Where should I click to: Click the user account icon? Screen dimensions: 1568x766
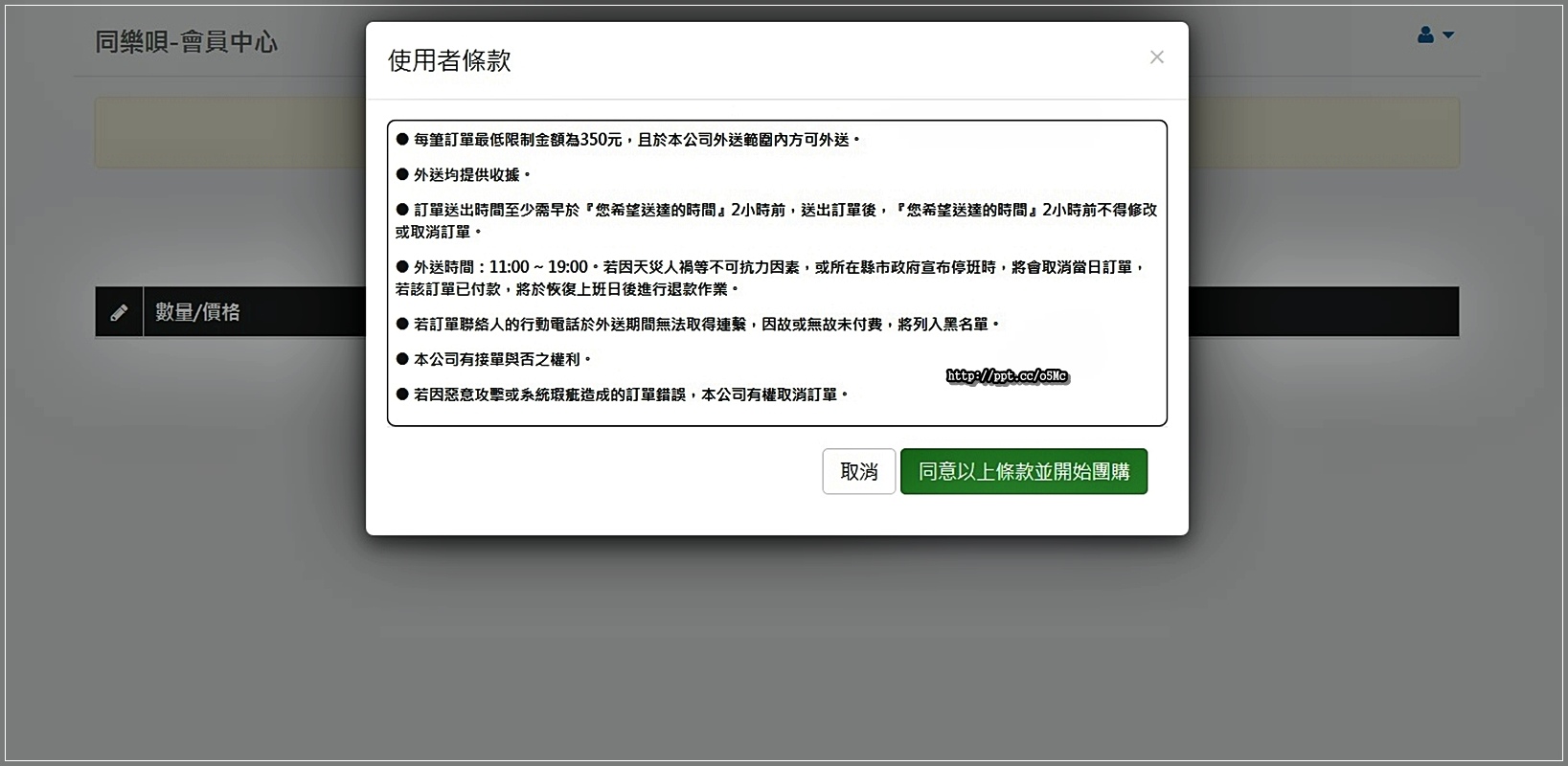(1425, 35)
